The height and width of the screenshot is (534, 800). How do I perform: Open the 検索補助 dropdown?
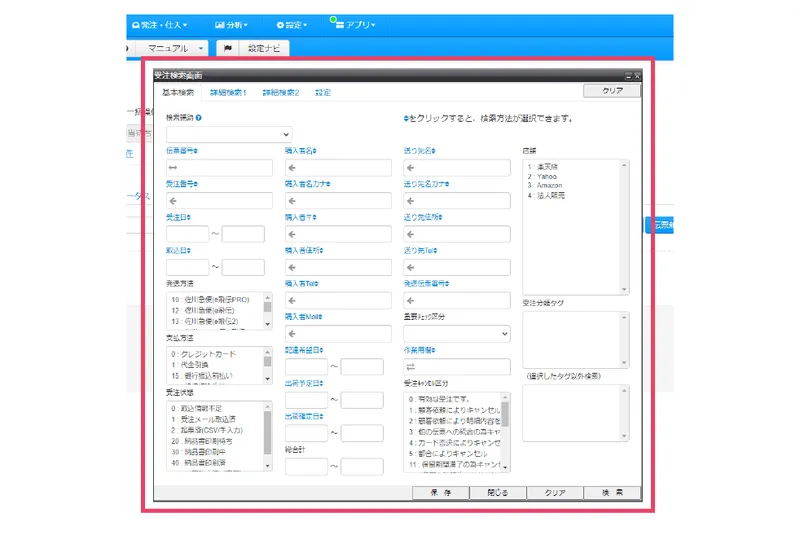(229, 134)
